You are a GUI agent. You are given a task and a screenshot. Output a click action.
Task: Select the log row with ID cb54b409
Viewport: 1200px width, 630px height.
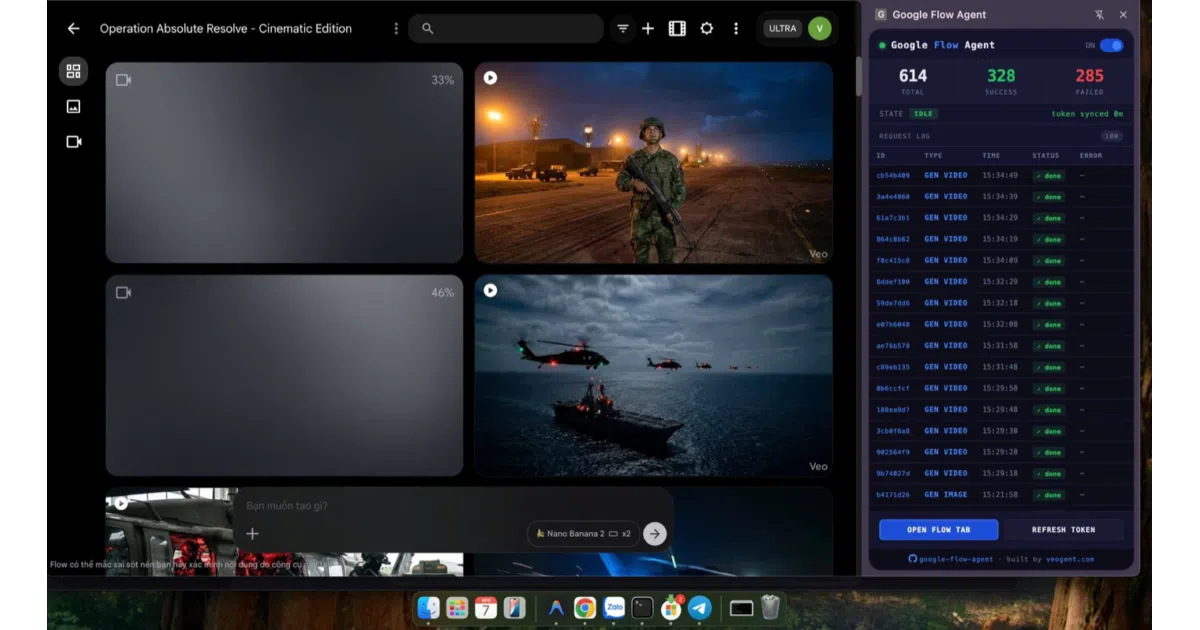tap(1001, 176)
